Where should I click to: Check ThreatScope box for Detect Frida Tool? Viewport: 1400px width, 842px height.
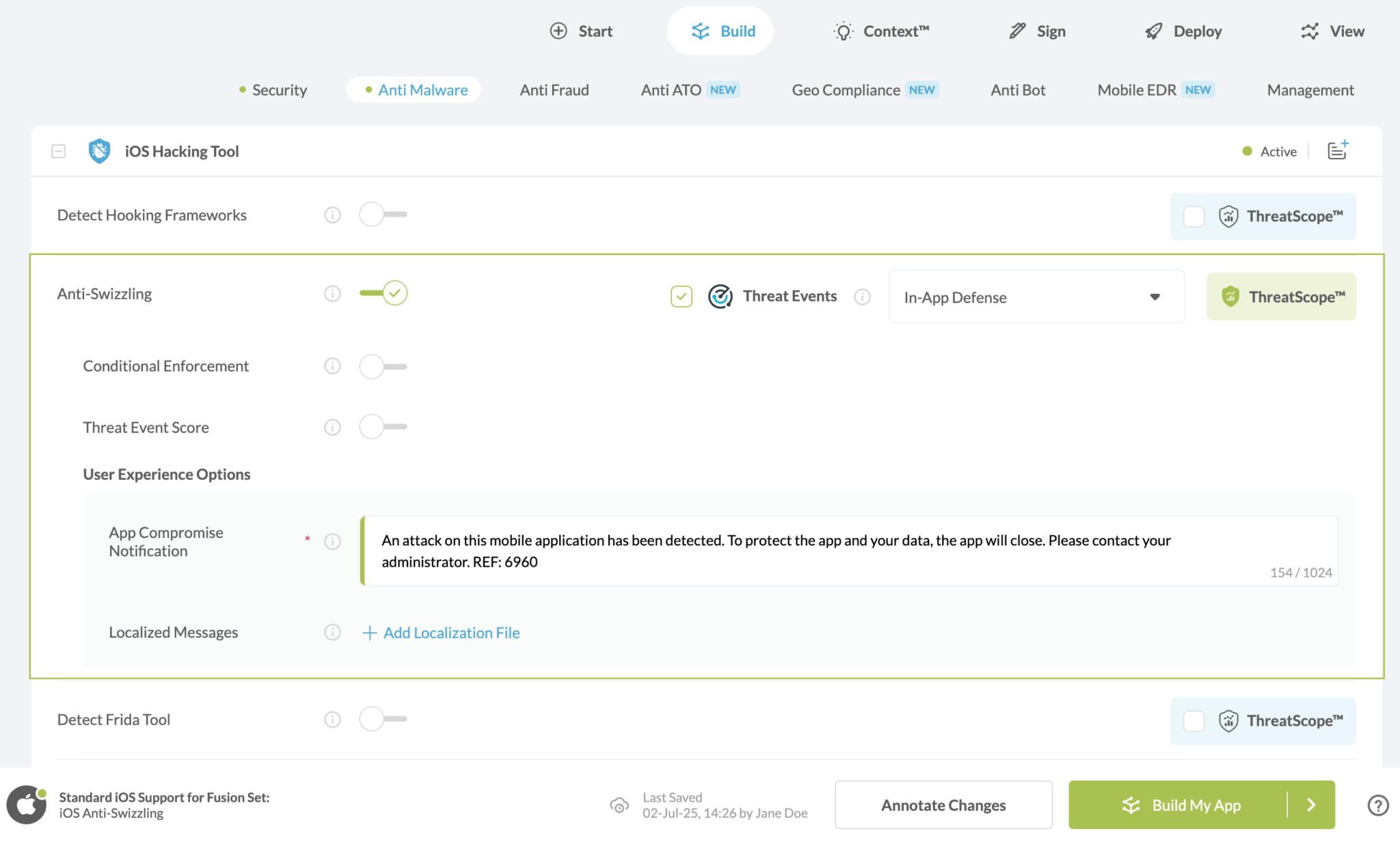pos(1194,720)
